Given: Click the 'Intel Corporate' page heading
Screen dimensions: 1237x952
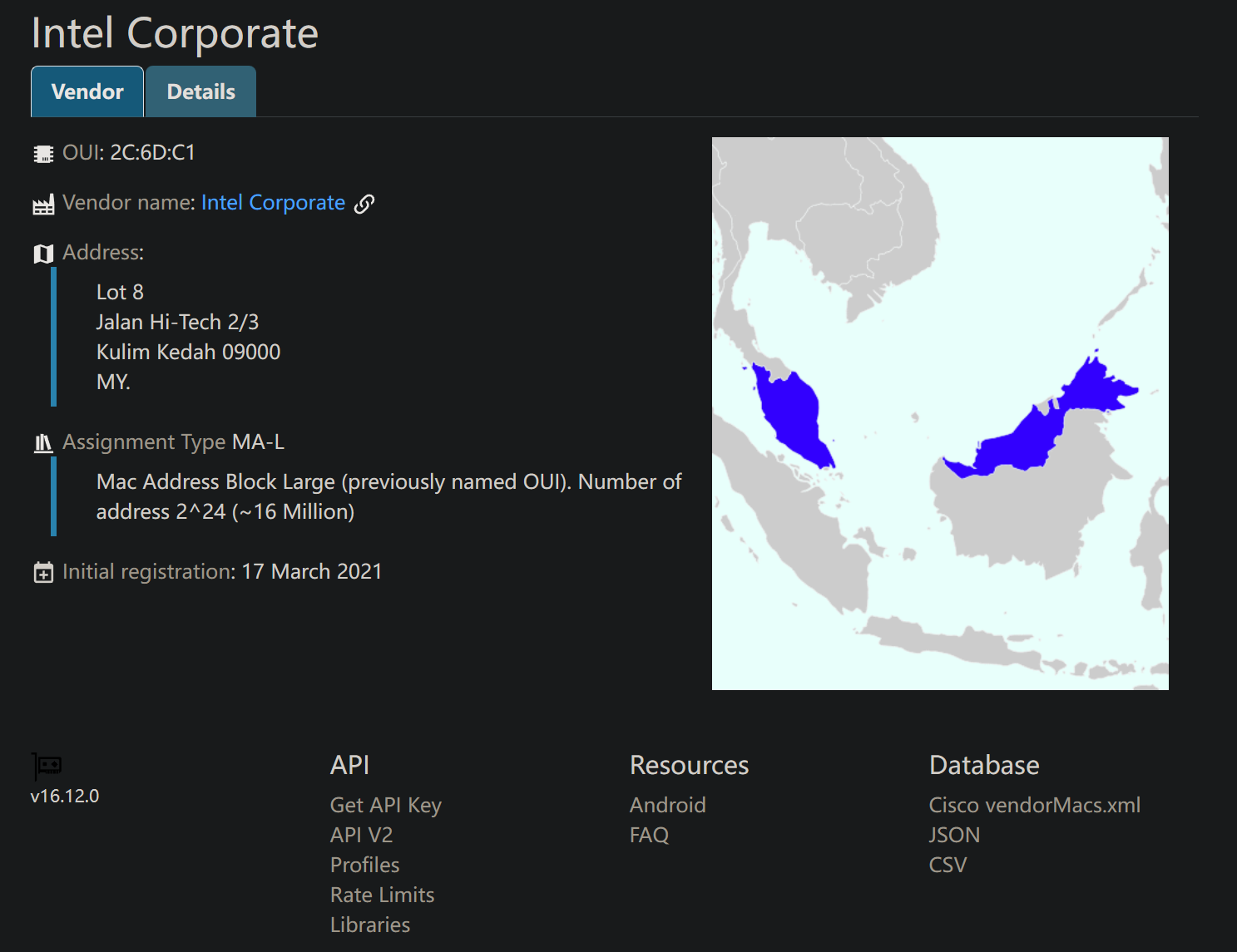Looking at the screenshot, I should click(175, 33).
